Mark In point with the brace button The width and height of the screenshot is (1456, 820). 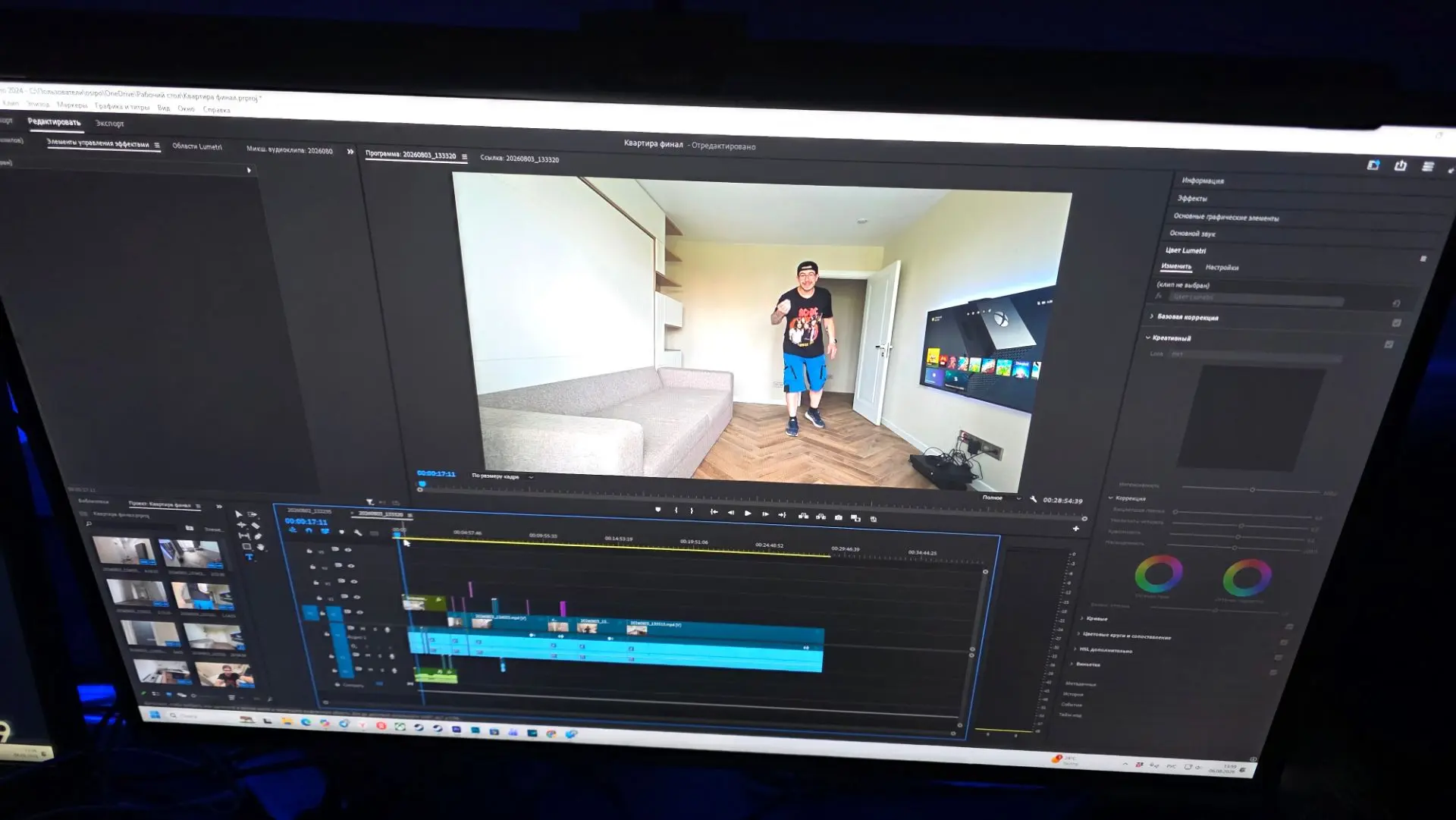[x=676, y=511]
